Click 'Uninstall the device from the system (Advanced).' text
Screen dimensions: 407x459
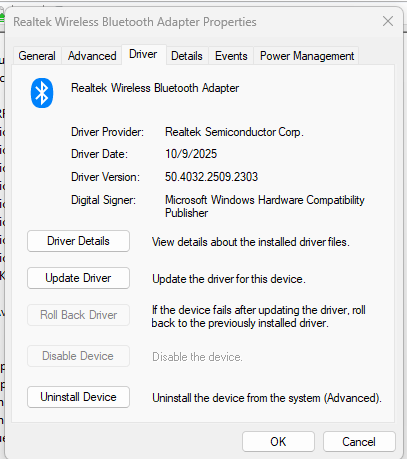[267, 398]
